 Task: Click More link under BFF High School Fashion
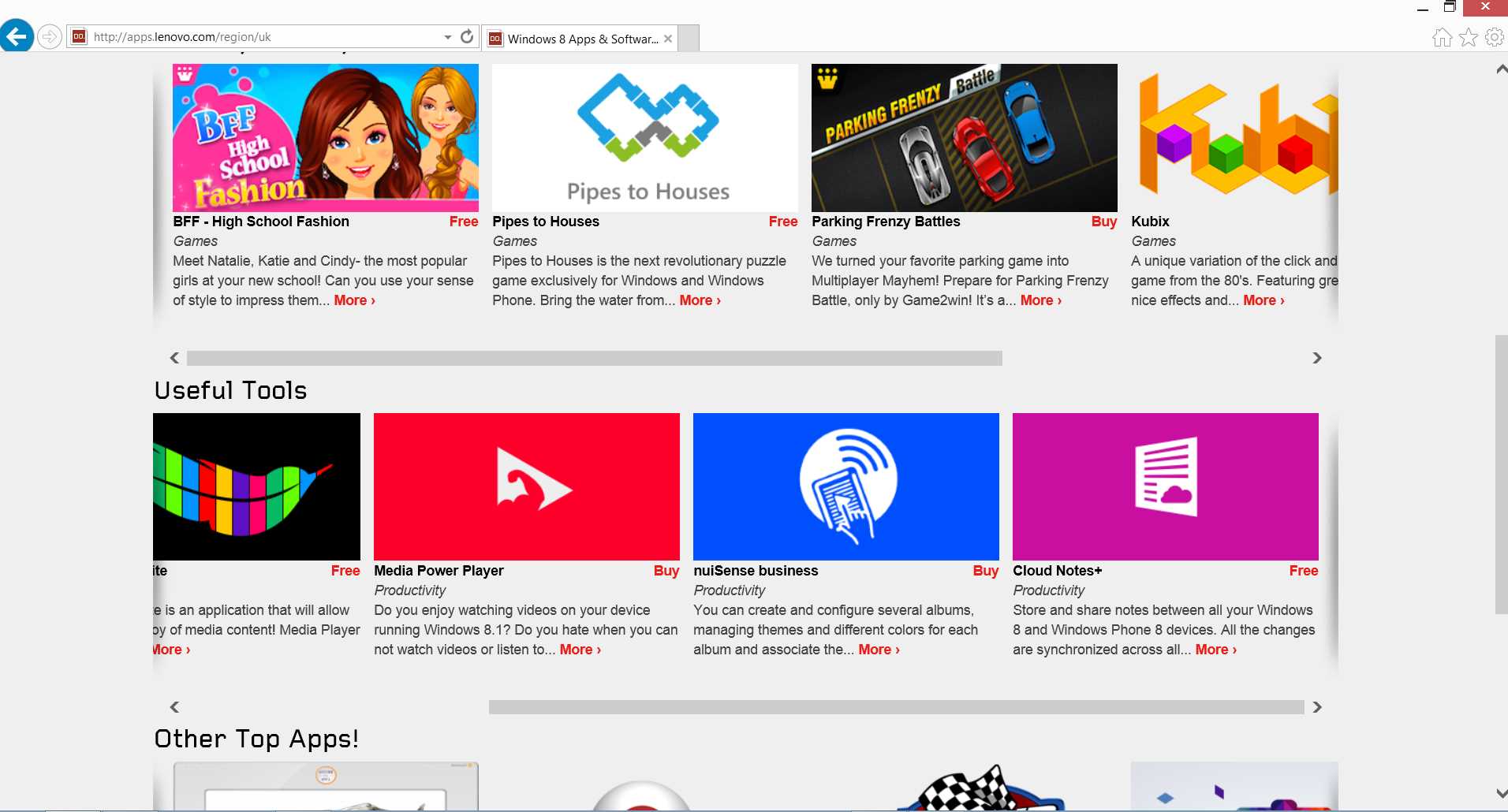(x=354, y=300)
